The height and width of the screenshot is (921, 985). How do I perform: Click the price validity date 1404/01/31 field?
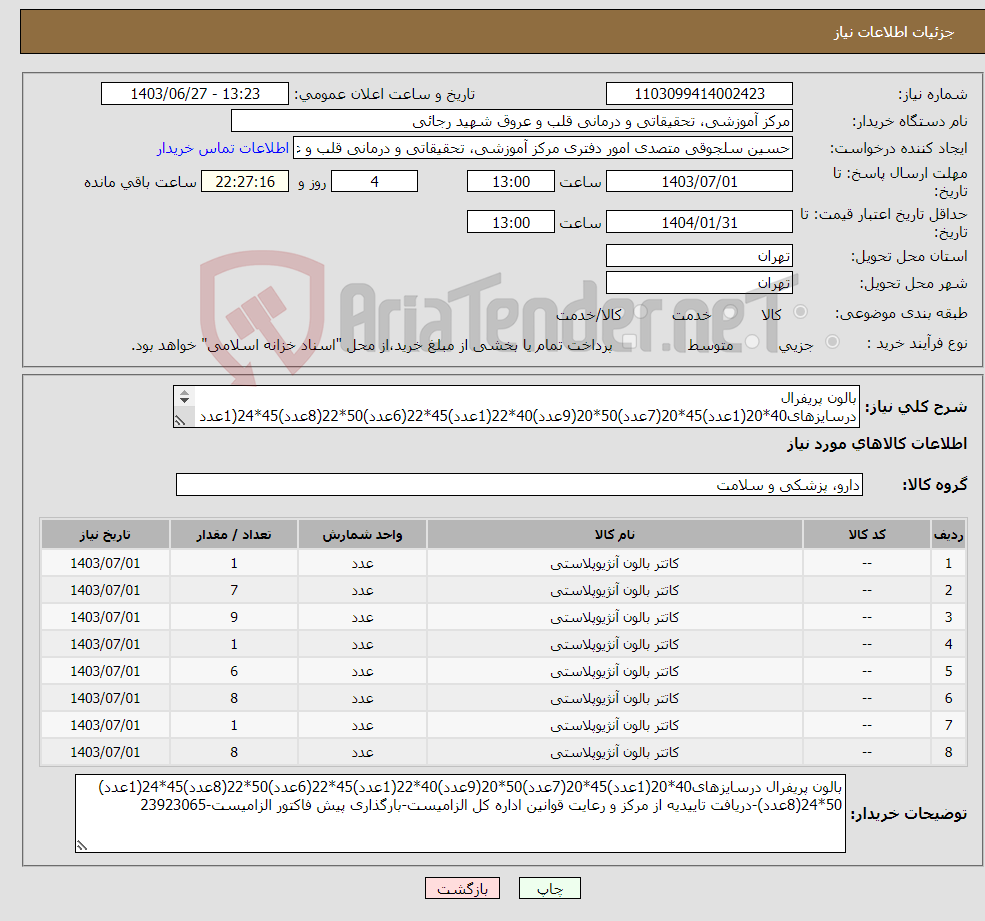coord(699,222)
